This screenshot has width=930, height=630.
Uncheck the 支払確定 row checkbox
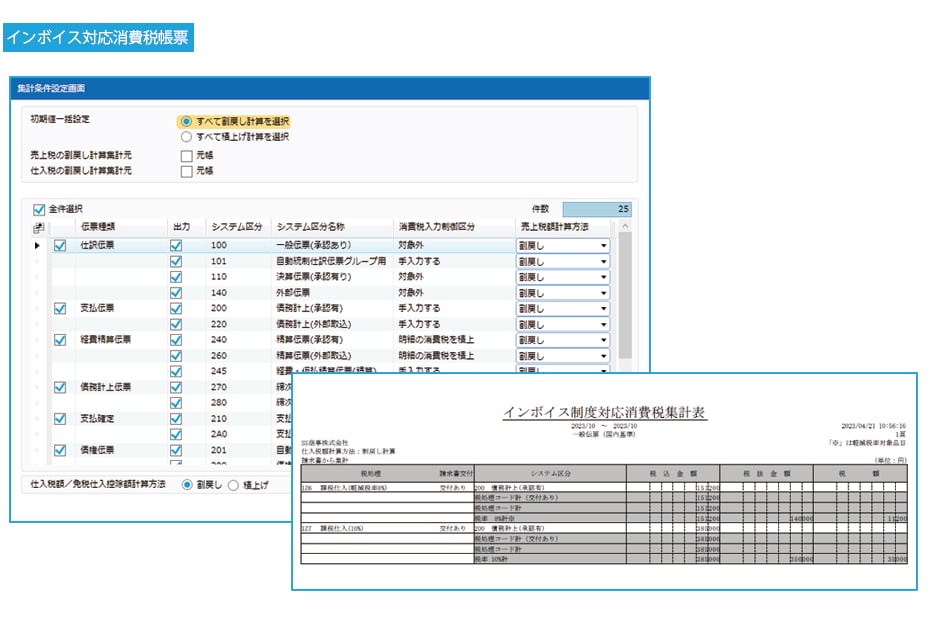pyautogui.click(x=60, y=419)
